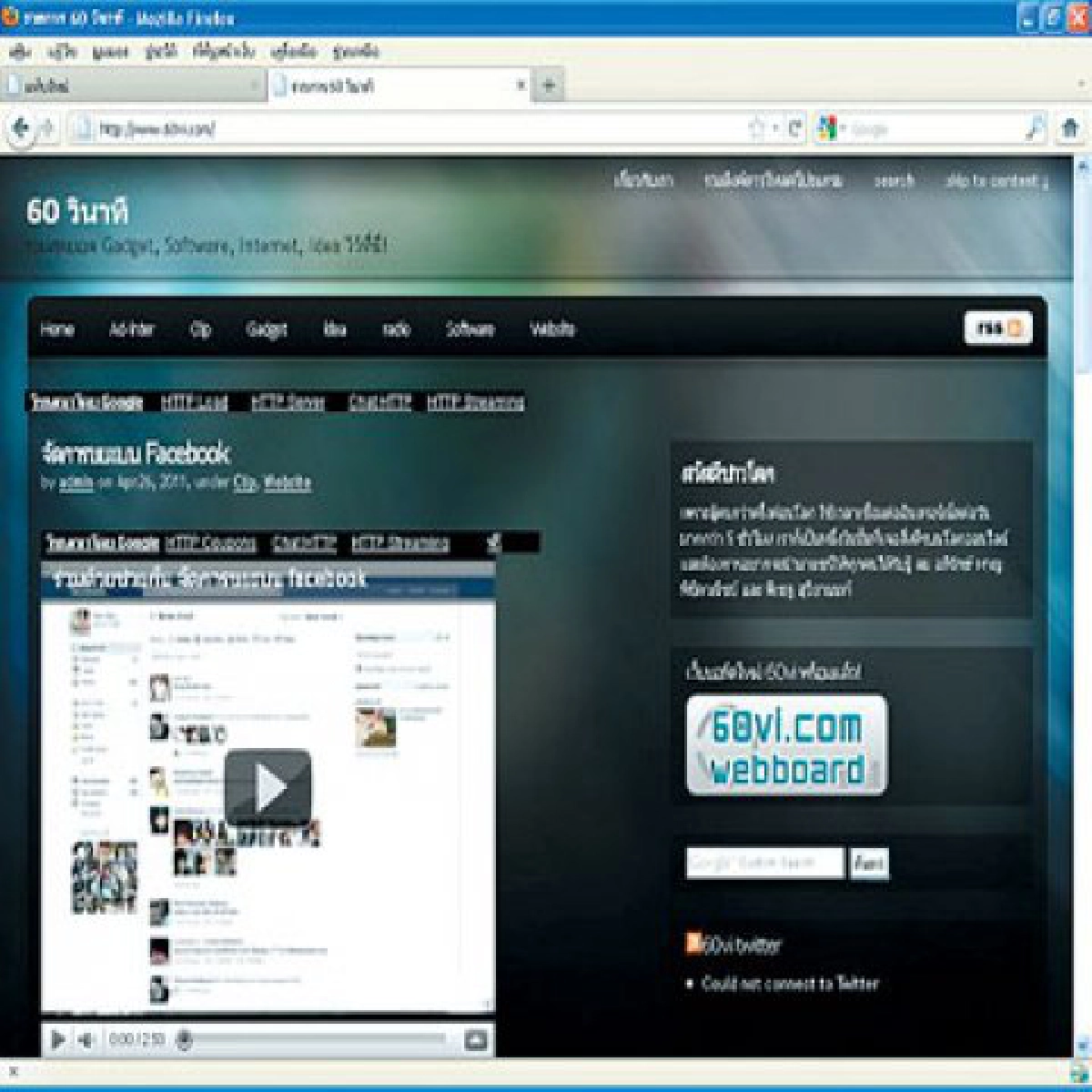The image size is (1092, 1092).
Task: Open the Firefox Home page icon
Action: pos(1070,129)
